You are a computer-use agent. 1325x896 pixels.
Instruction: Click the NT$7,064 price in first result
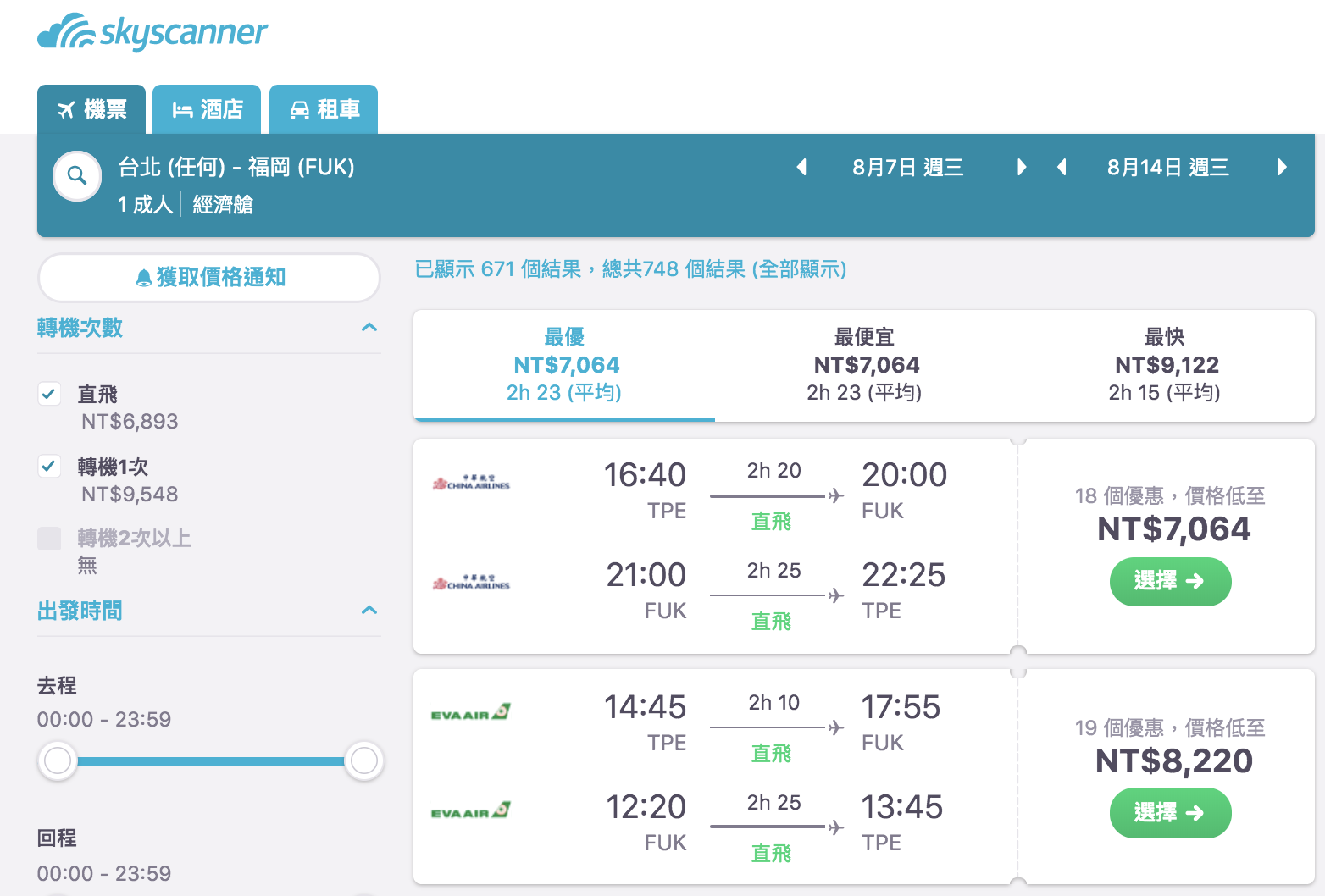[1173, 529]
